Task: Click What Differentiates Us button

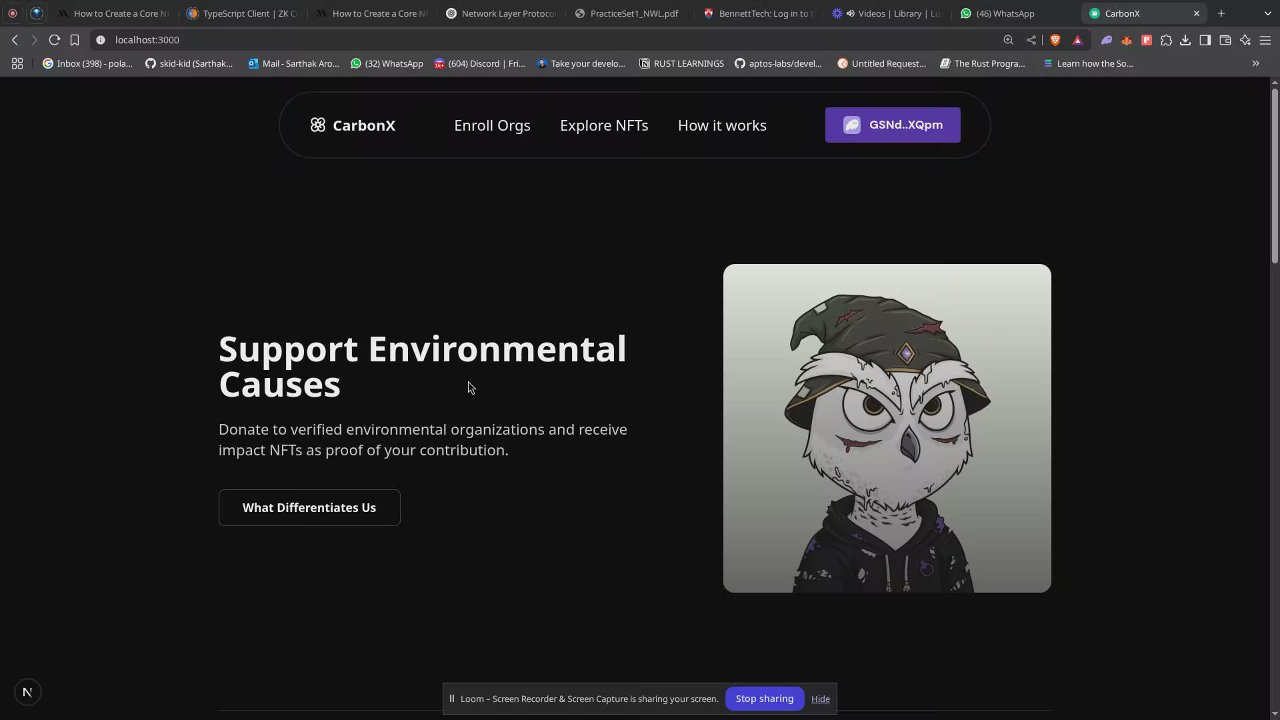Action: click(309, 507)
